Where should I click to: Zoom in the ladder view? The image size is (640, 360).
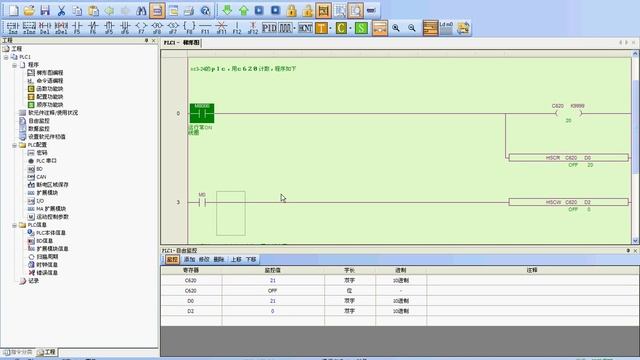396,28
